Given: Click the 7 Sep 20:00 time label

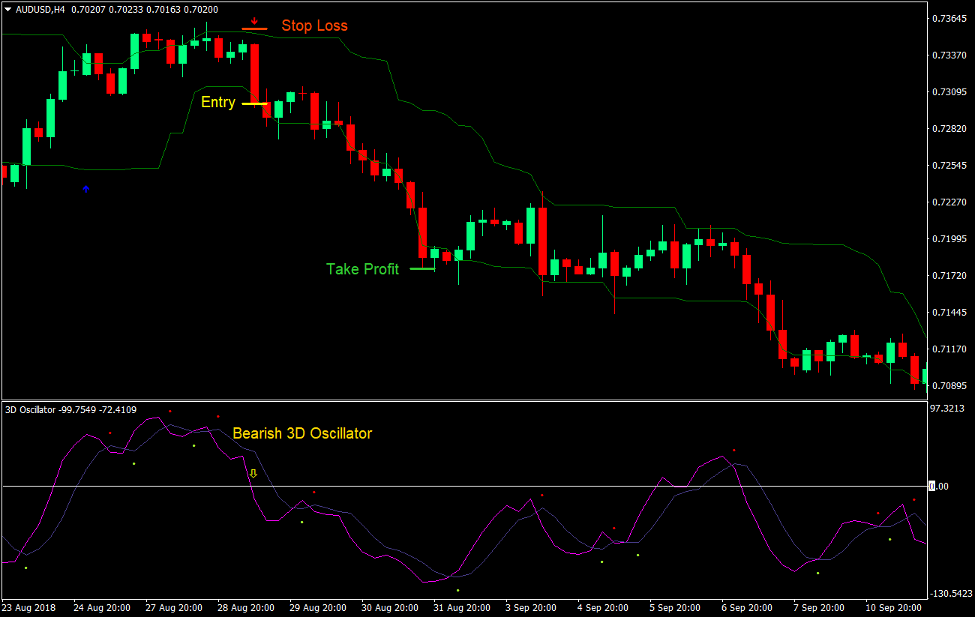Looking at the screenshot, I should (819, 607).
